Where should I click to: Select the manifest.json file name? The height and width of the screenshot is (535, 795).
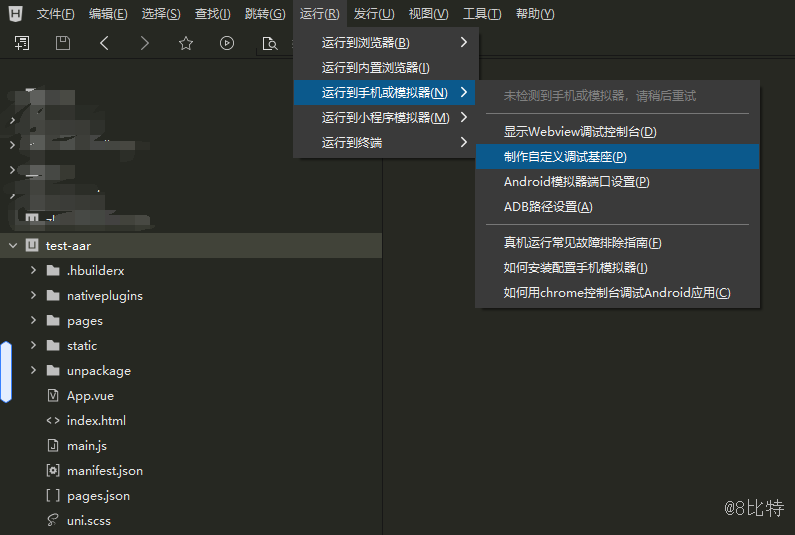(x=105, y=471)
